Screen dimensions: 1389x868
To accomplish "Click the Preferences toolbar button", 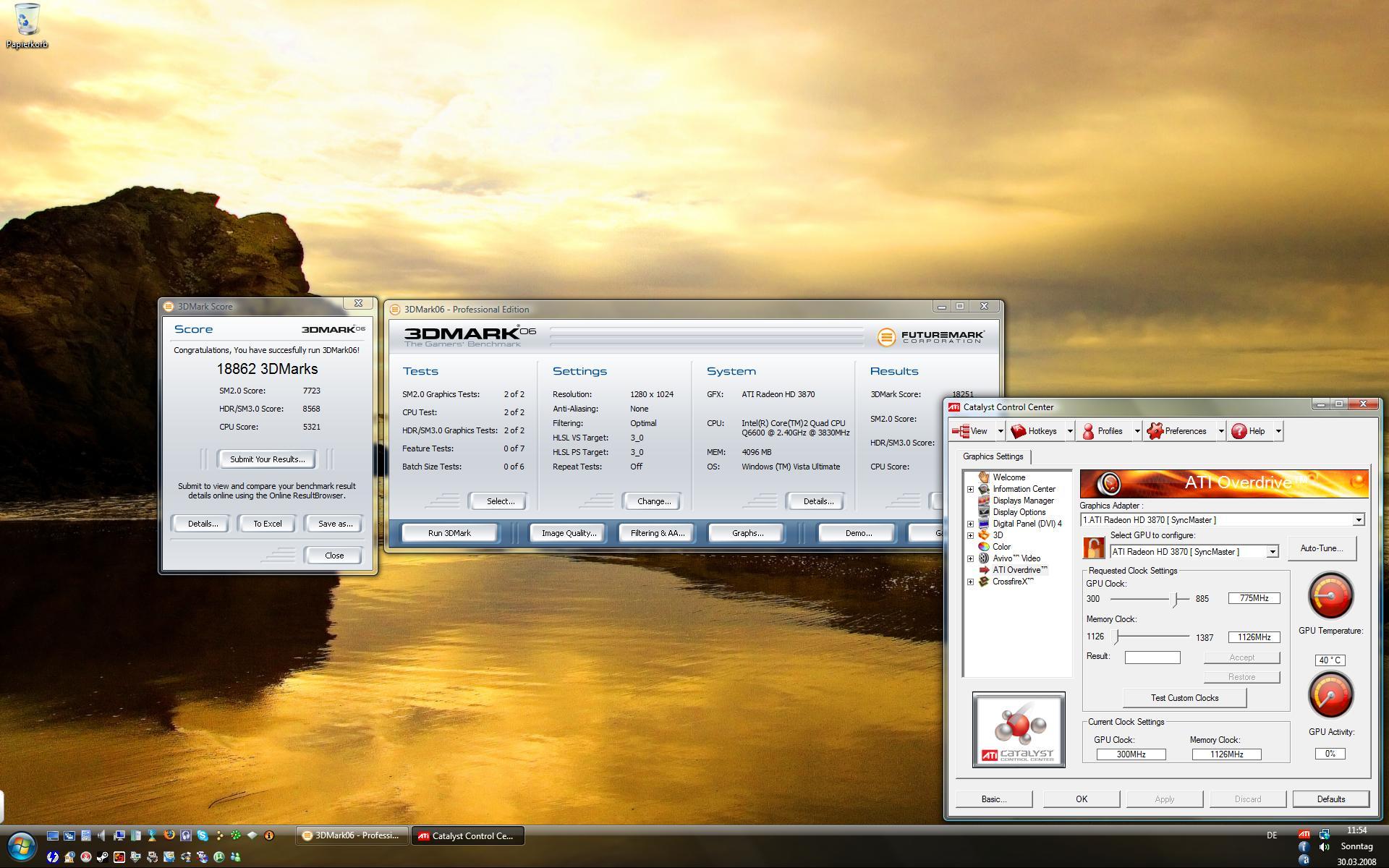I will pyautogui.click(x=1179, y=431).
